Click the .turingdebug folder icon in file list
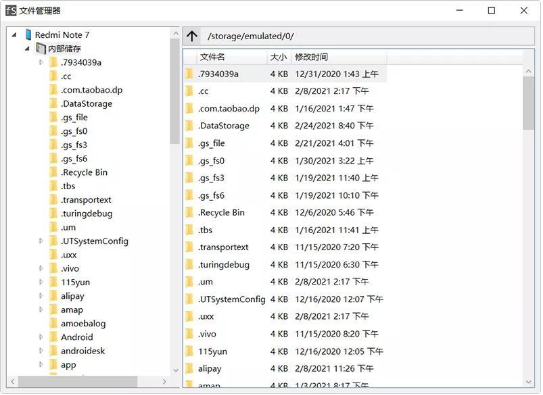Image resolution: width=543 pixels, height=395 pixels. point(189,265)
